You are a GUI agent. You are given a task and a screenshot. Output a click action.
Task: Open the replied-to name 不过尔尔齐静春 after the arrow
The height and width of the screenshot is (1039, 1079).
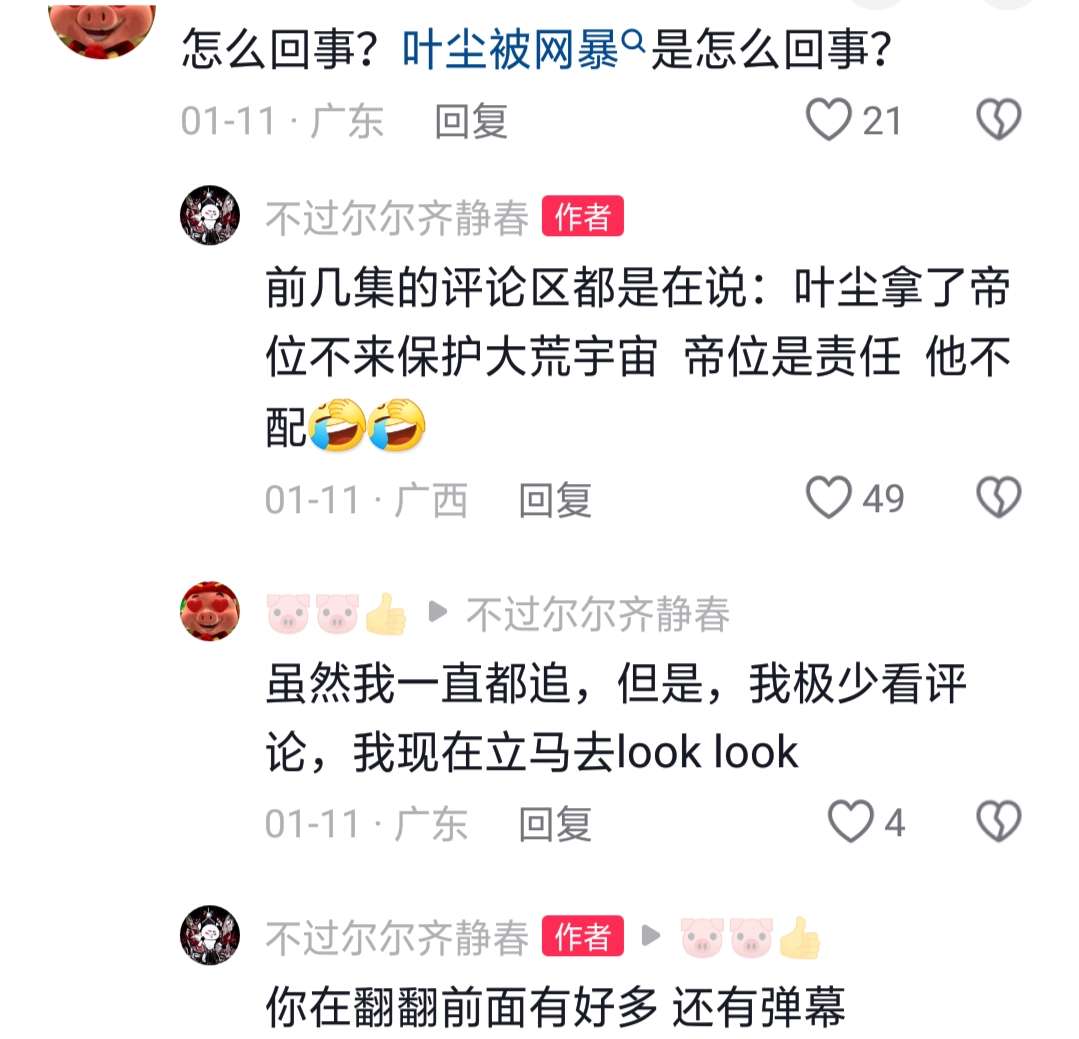point(597,613)
